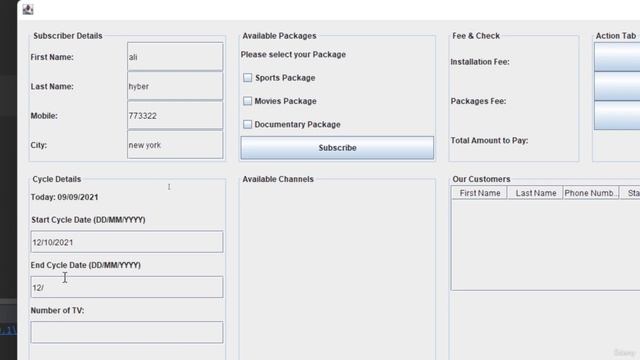Click the Last Name field containing hyber
Image resolution: width=640 pixels, height=360 pixels.
point(175,86)
